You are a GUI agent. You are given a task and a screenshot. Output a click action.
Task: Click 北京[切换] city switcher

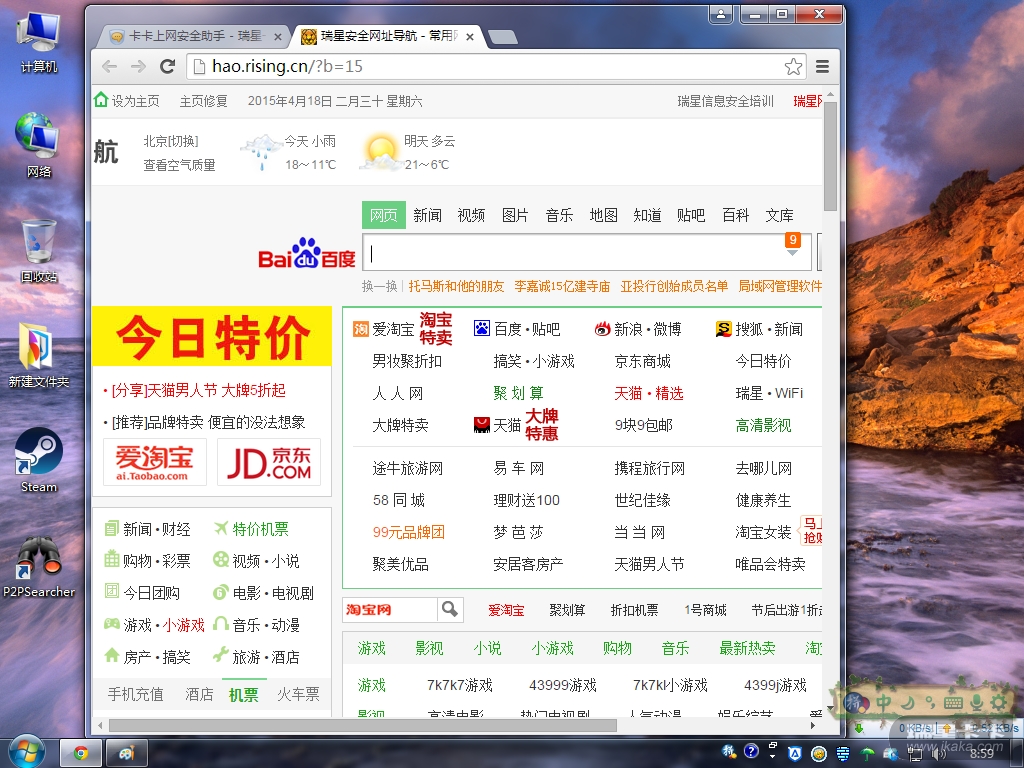pyautogui.click(x=170, y=141)
